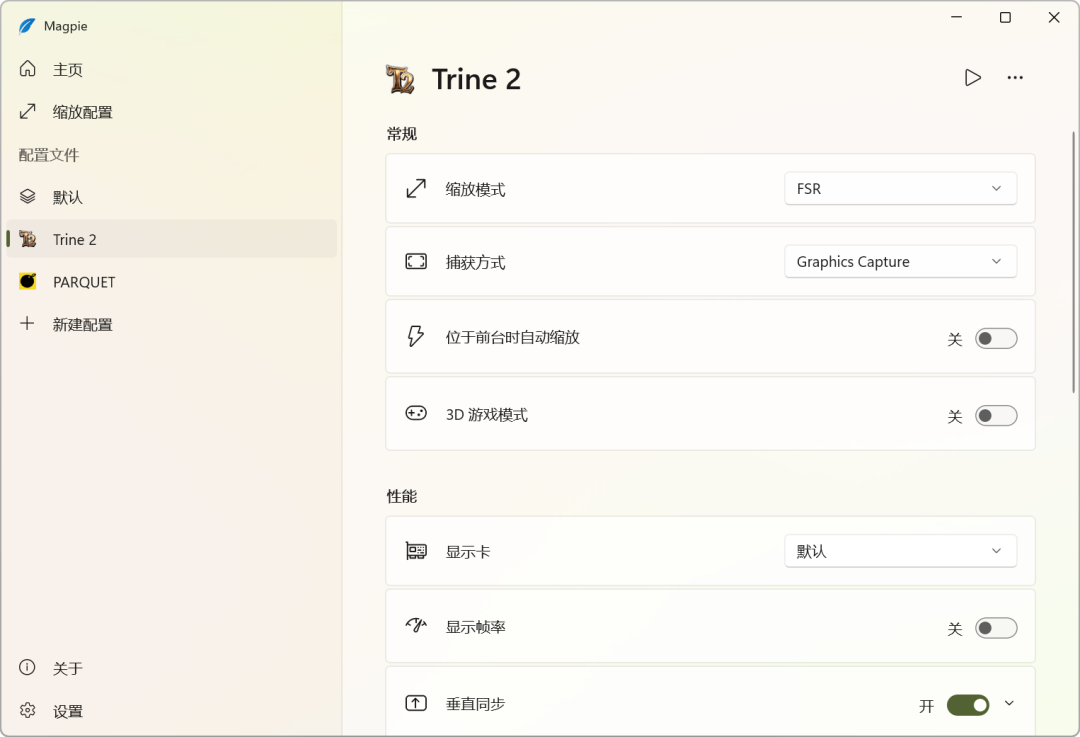Click the plus icon for 新建配置
This screenshot has width=1080, height=737.
28,324
